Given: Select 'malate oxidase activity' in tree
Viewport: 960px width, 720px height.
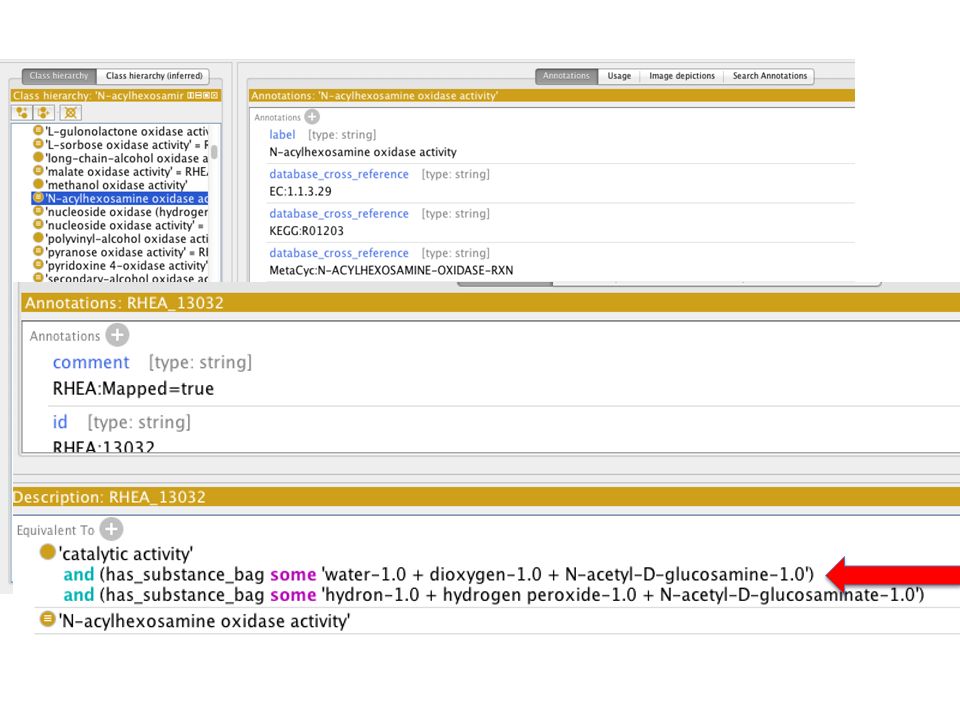Looking at the screenshot, I should [x=121, y=172].
